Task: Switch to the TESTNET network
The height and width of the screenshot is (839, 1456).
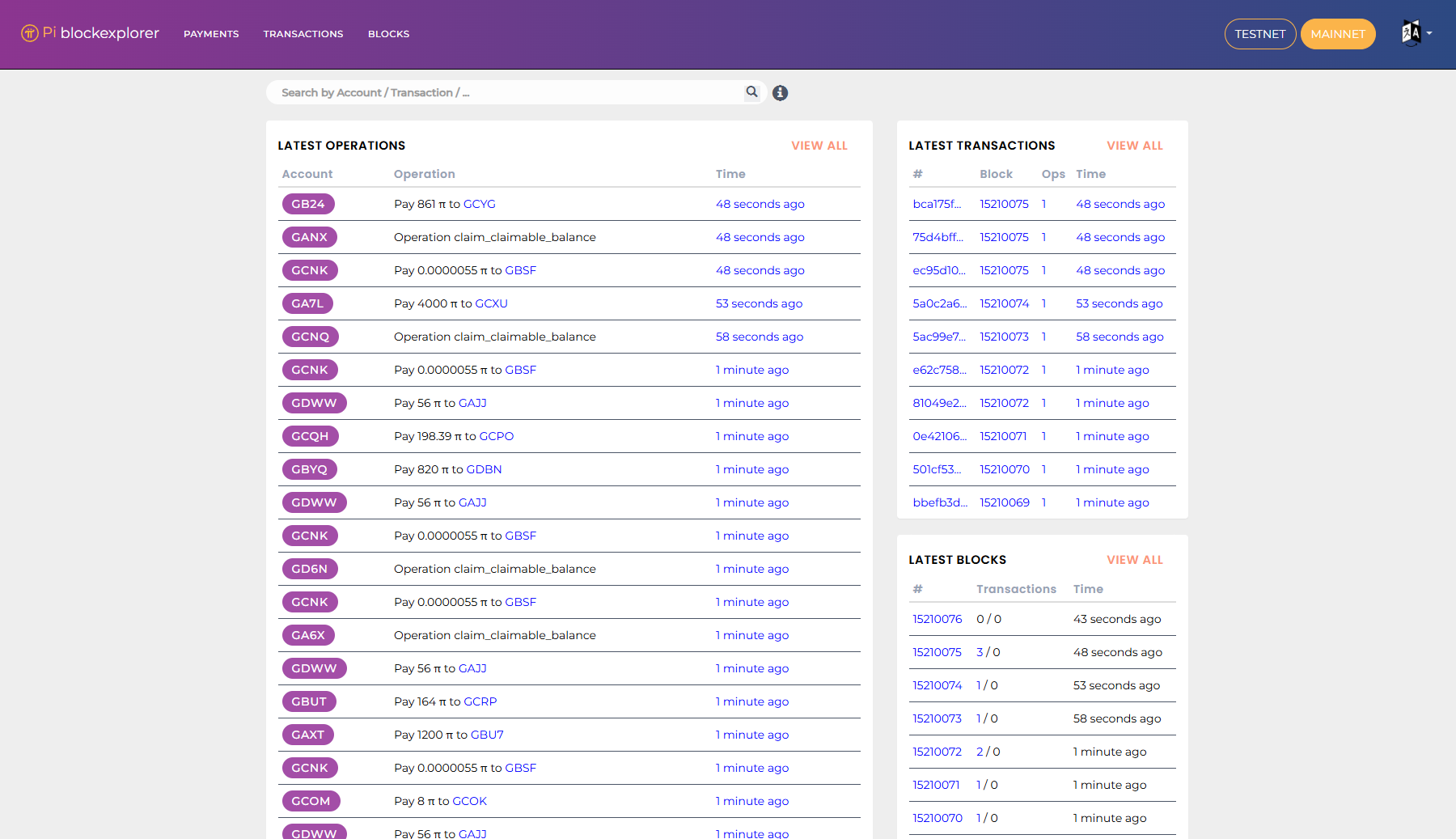Action: [x=1259, y=34]
